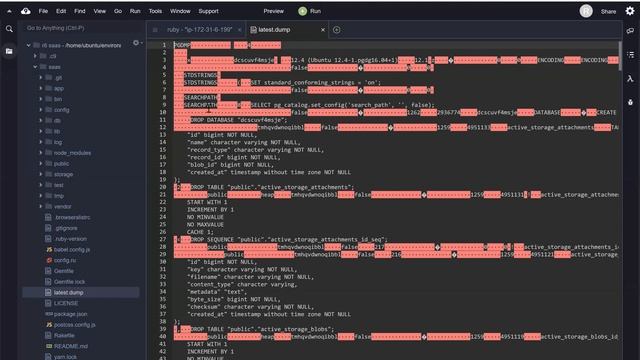This screenshot has width=640, height=360.
Task: Open the Tools menu
Action: [155, 11]
